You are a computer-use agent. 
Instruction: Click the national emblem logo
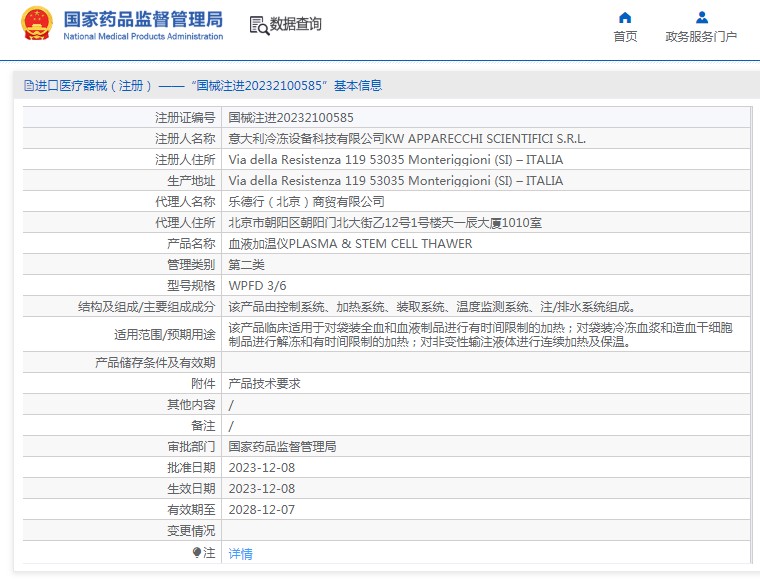36,23
